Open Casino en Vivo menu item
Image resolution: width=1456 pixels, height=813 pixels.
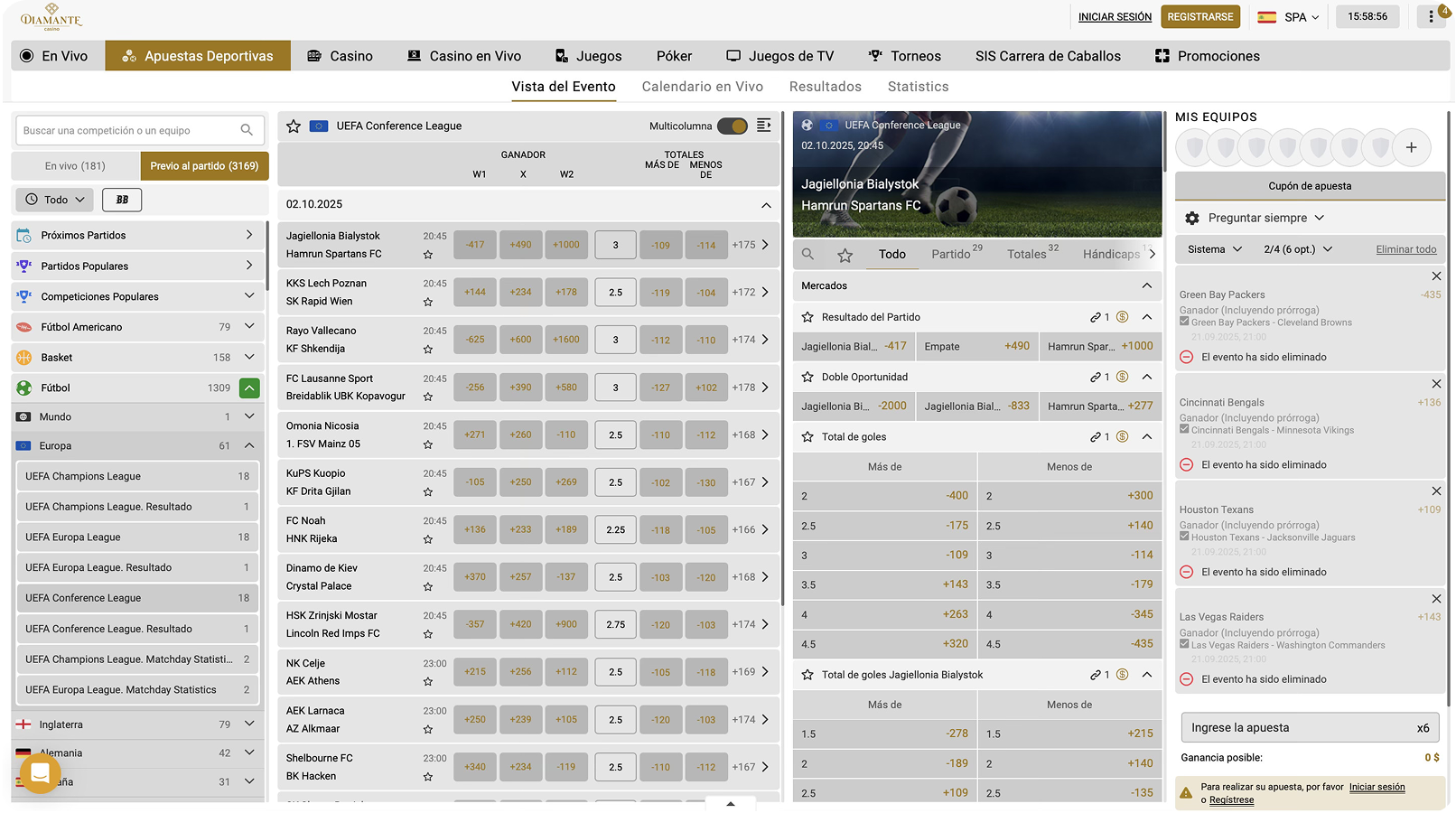click(464, 56)
